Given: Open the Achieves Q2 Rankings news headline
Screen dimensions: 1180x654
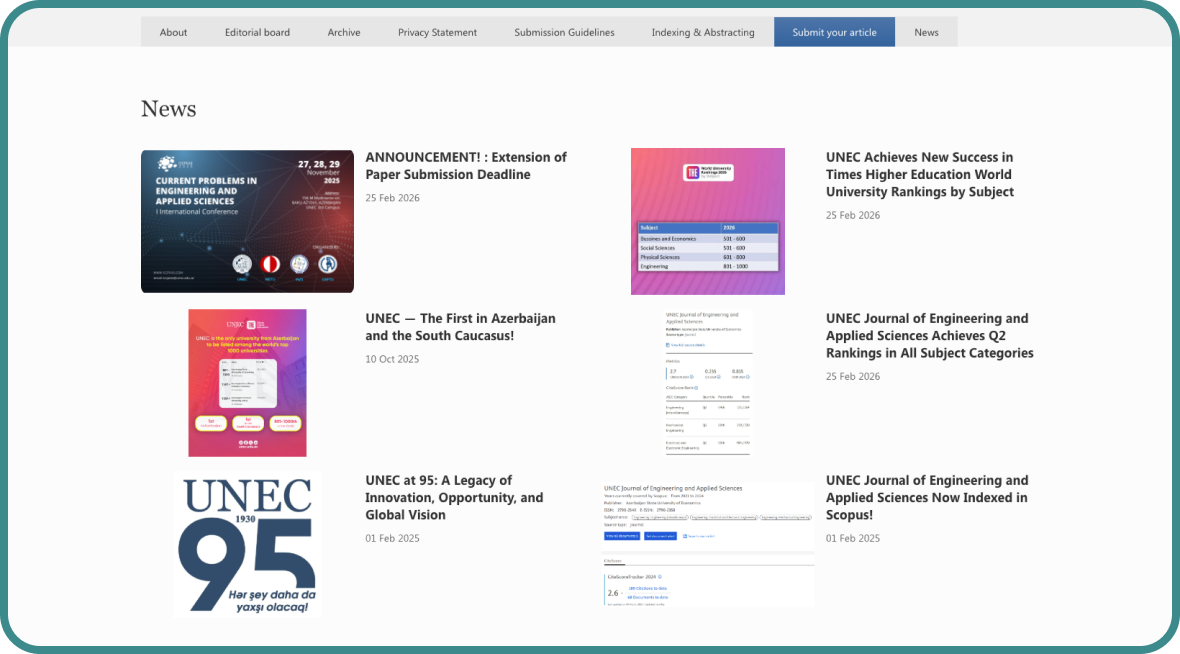Looking at the screenshot, I should (929, 335).
